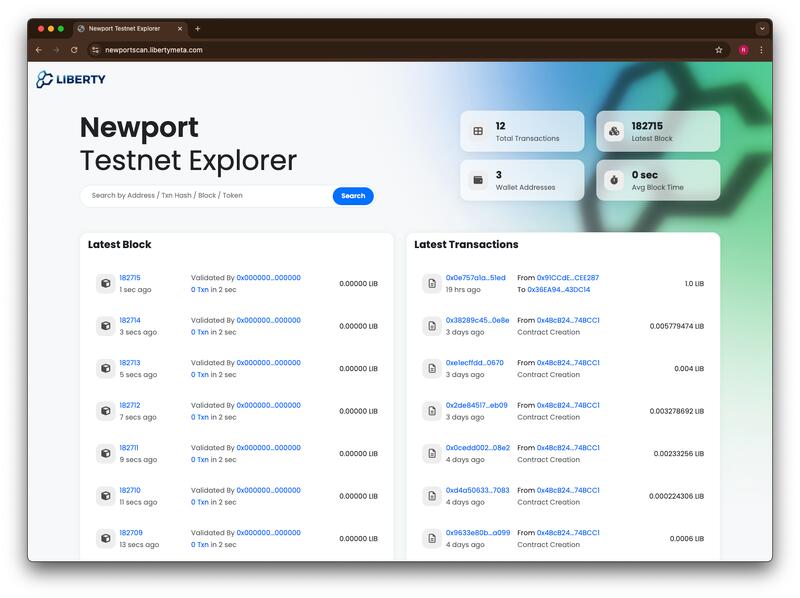Click the cube icon for block 182712
This screenshot has height=598, width=800.
point(106,411)
